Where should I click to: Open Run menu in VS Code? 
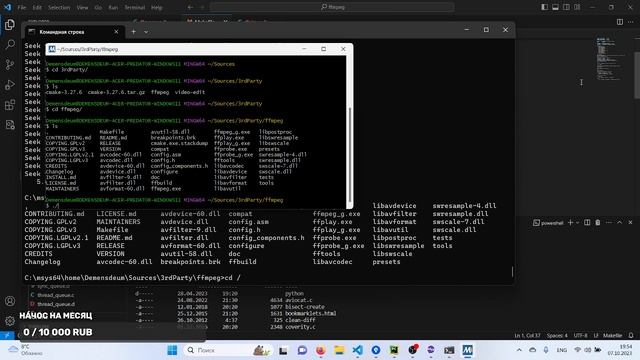coord(113,7)
